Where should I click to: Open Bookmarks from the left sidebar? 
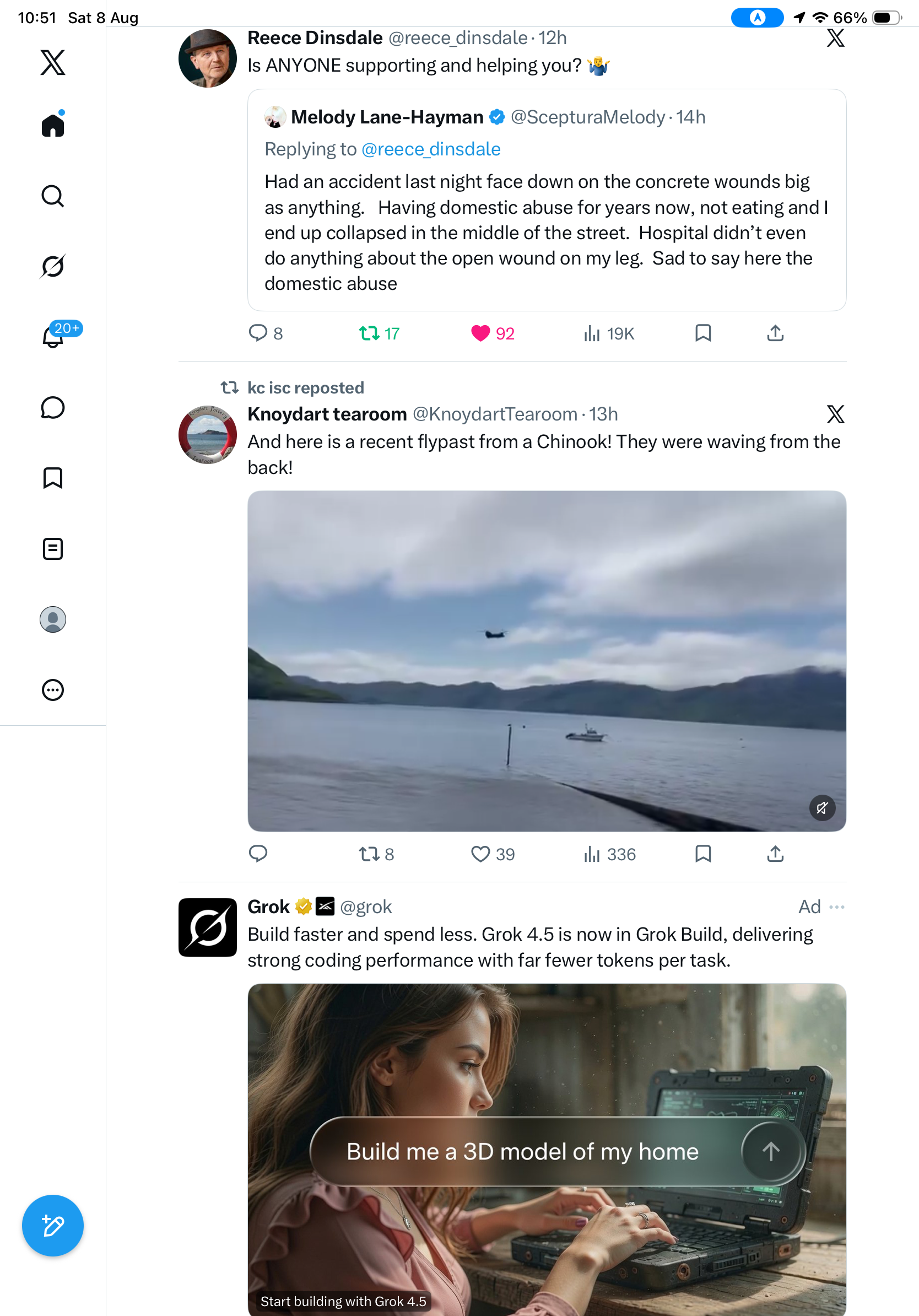[x=53, y=478]
